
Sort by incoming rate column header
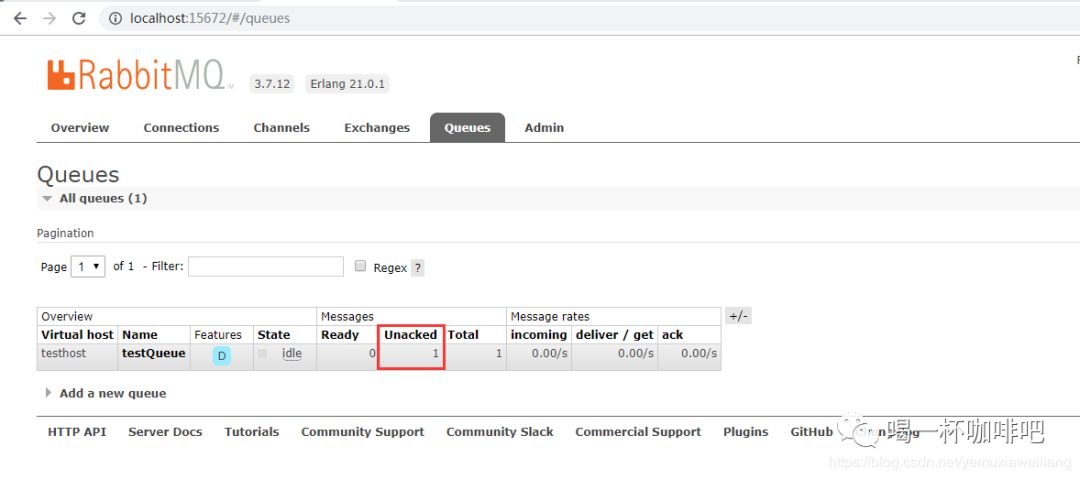[x=539, y=335]
